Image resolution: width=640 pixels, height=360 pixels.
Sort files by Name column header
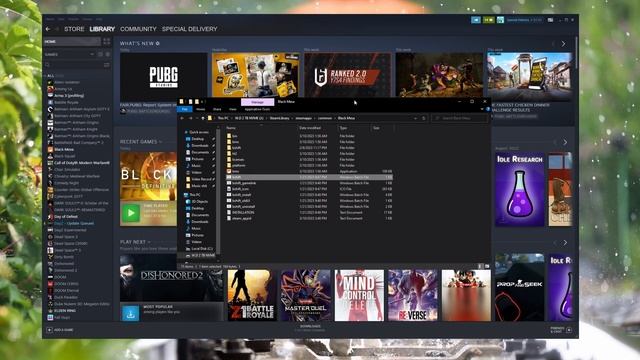pyautogui.click(x=231, y=128)
